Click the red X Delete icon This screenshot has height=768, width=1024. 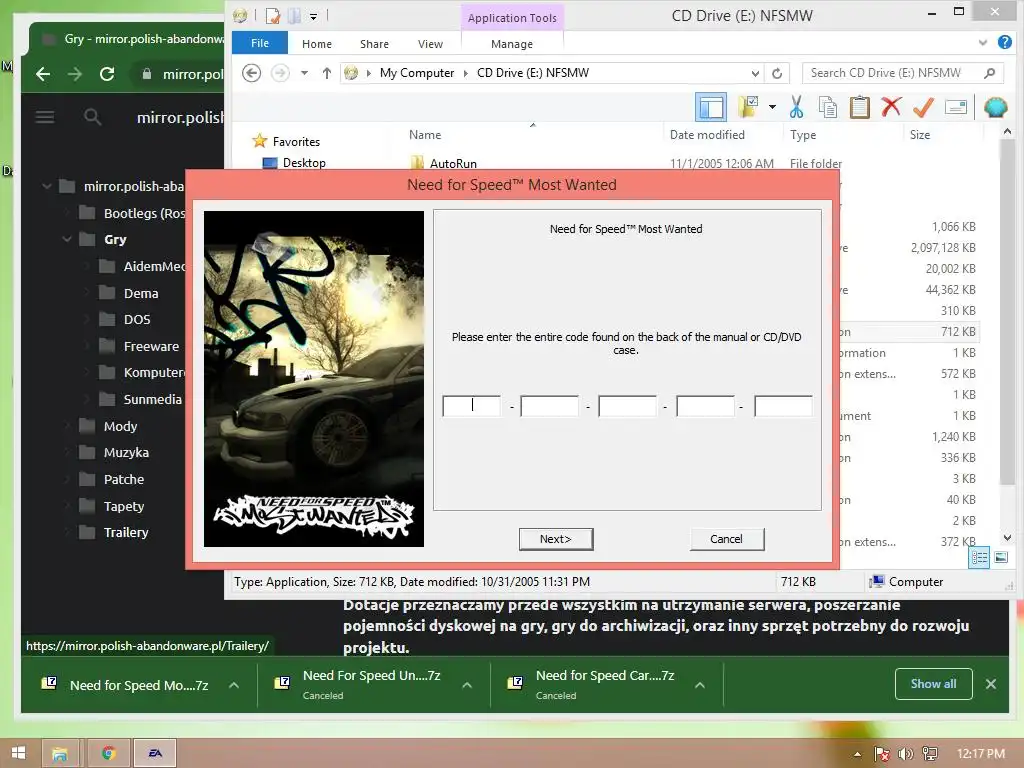pos(891,106)
